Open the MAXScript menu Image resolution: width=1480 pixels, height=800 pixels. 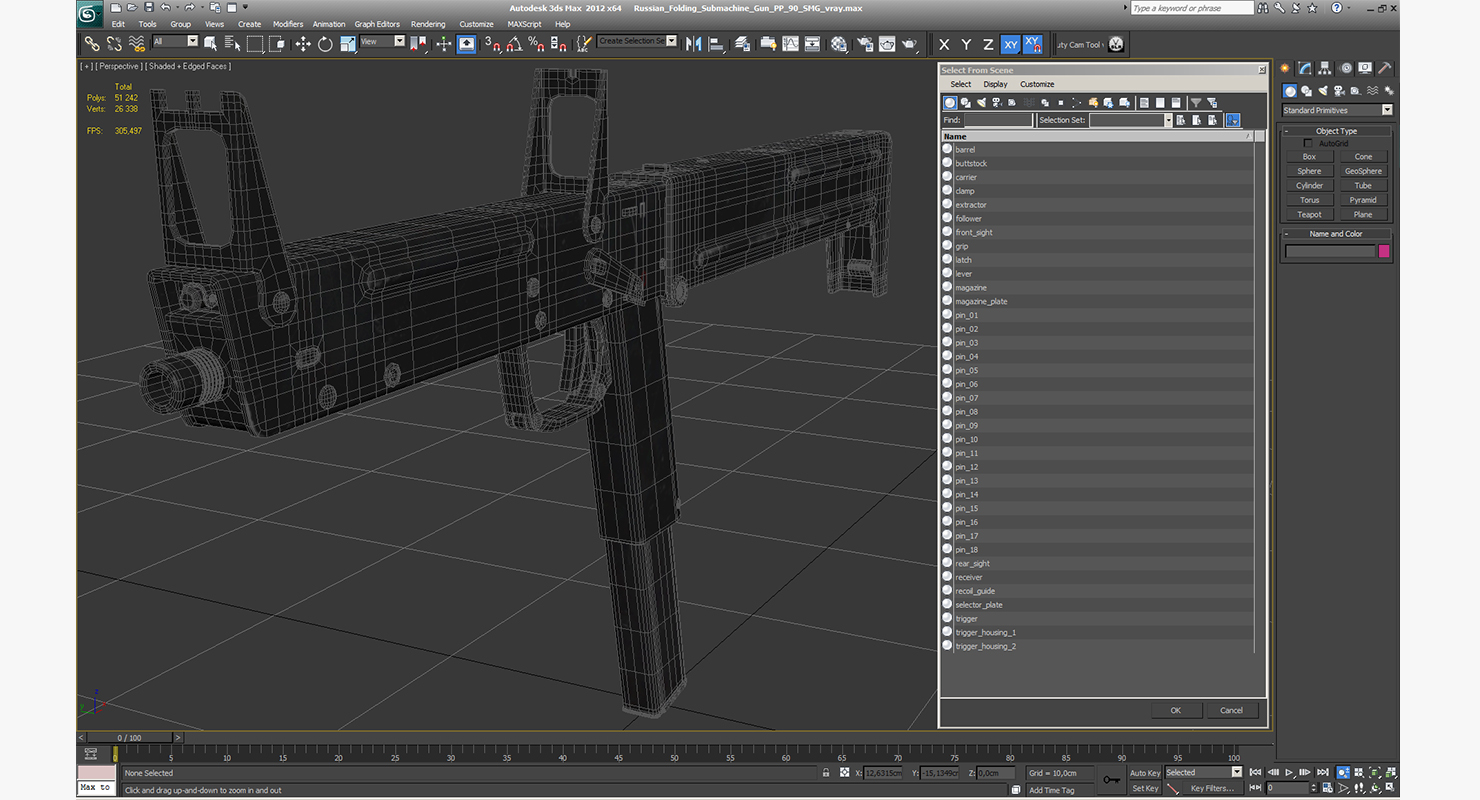click(524, 24)
